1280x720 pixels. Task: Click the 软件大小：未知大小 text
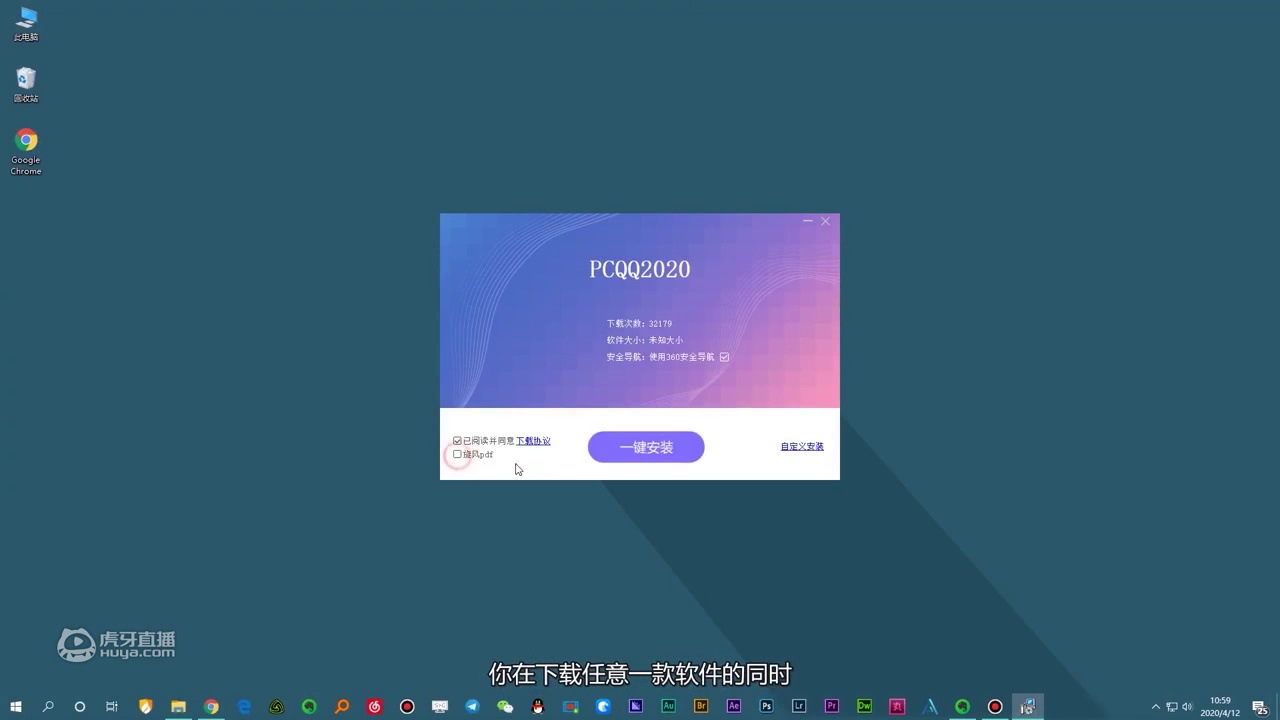coord(644,340)
